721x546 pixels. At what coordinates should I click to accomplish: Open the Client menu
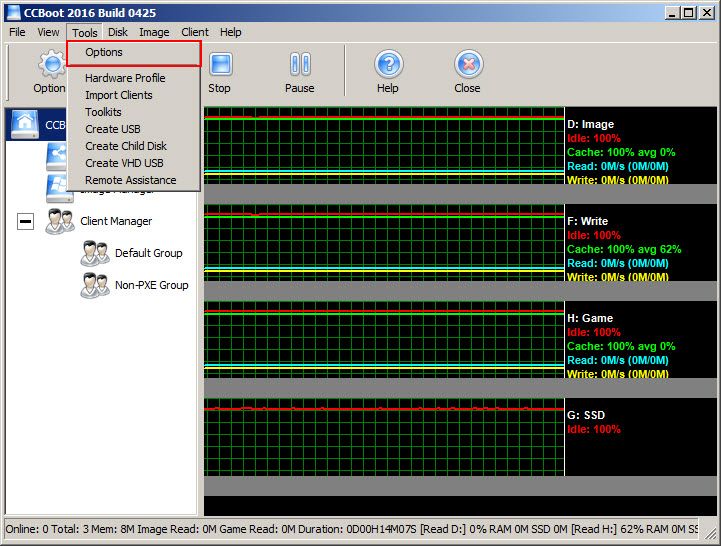(195, 32)
